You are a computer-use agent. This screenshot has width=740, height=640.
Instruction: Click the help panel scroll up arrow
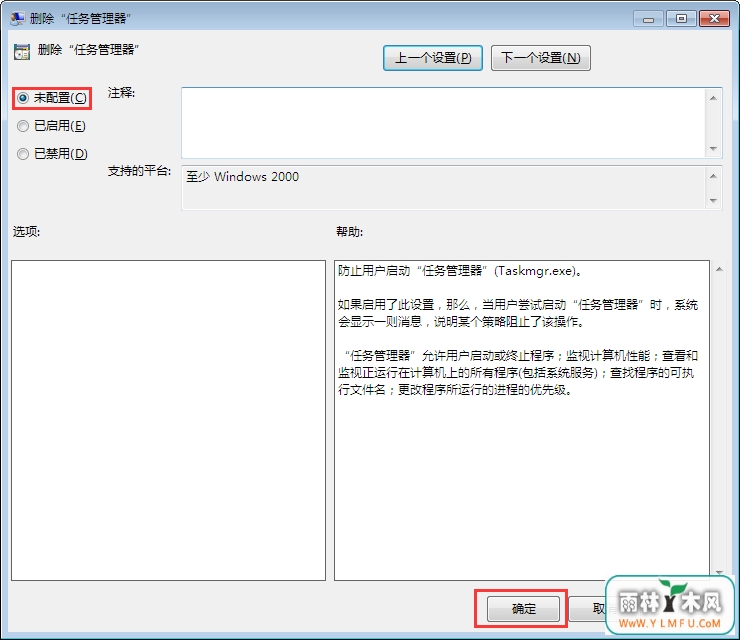tap(719, 269)
